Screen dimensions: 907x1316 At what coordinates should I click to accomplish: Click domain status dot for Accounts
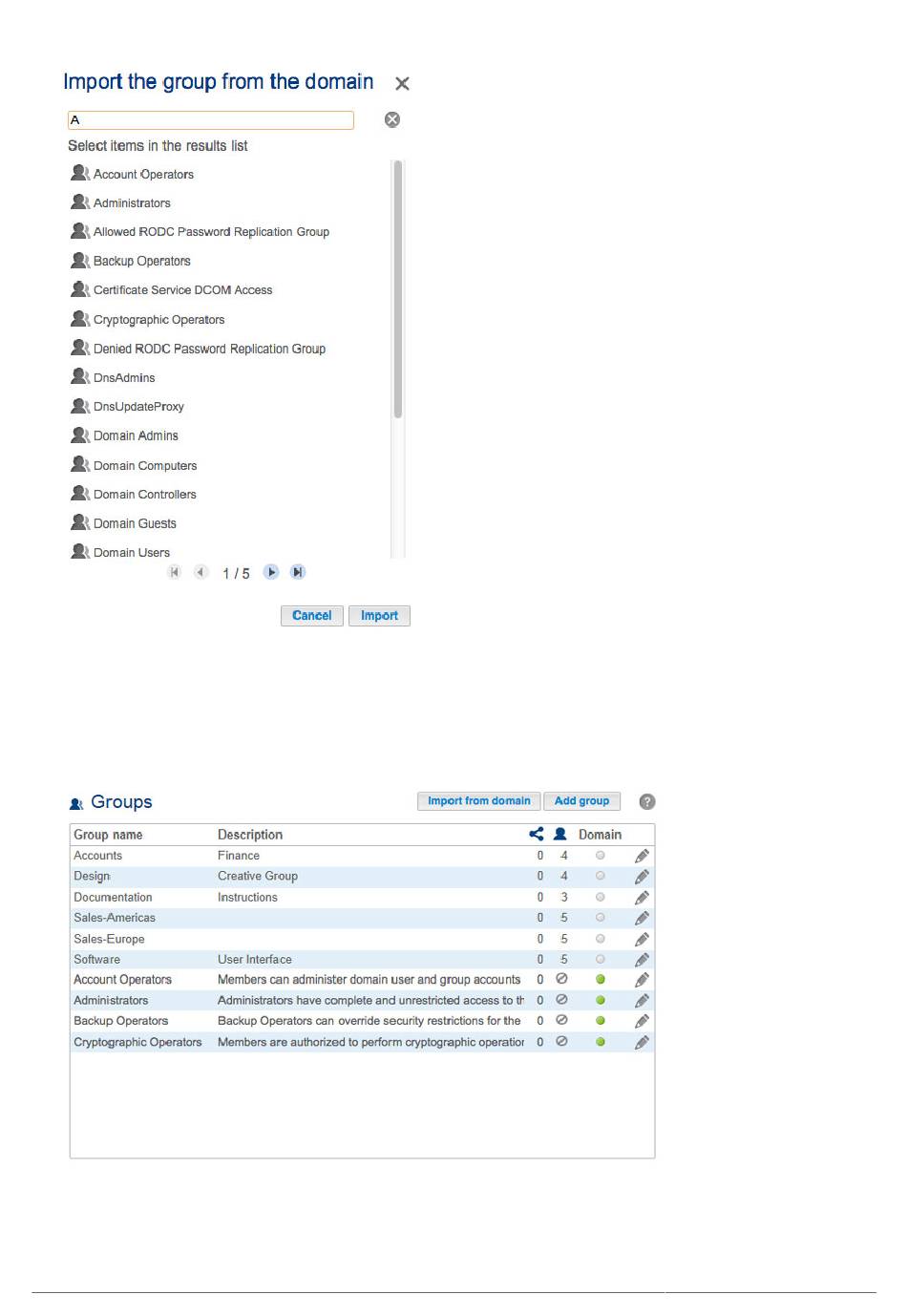[x=601, y=856]
